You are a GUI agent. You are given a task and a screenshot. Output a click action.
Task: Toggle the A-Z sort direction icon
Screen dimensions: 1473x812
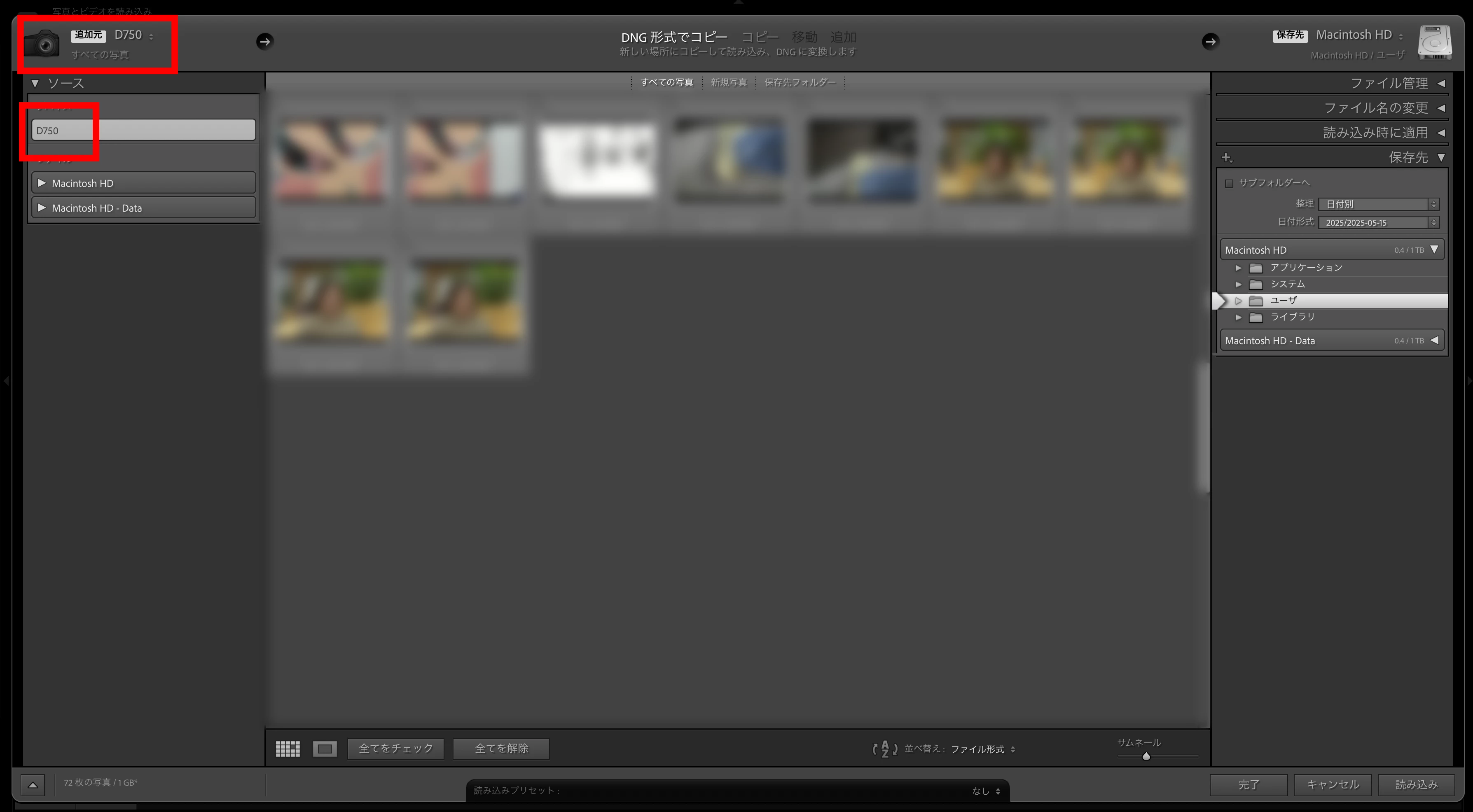coord(885,749)
